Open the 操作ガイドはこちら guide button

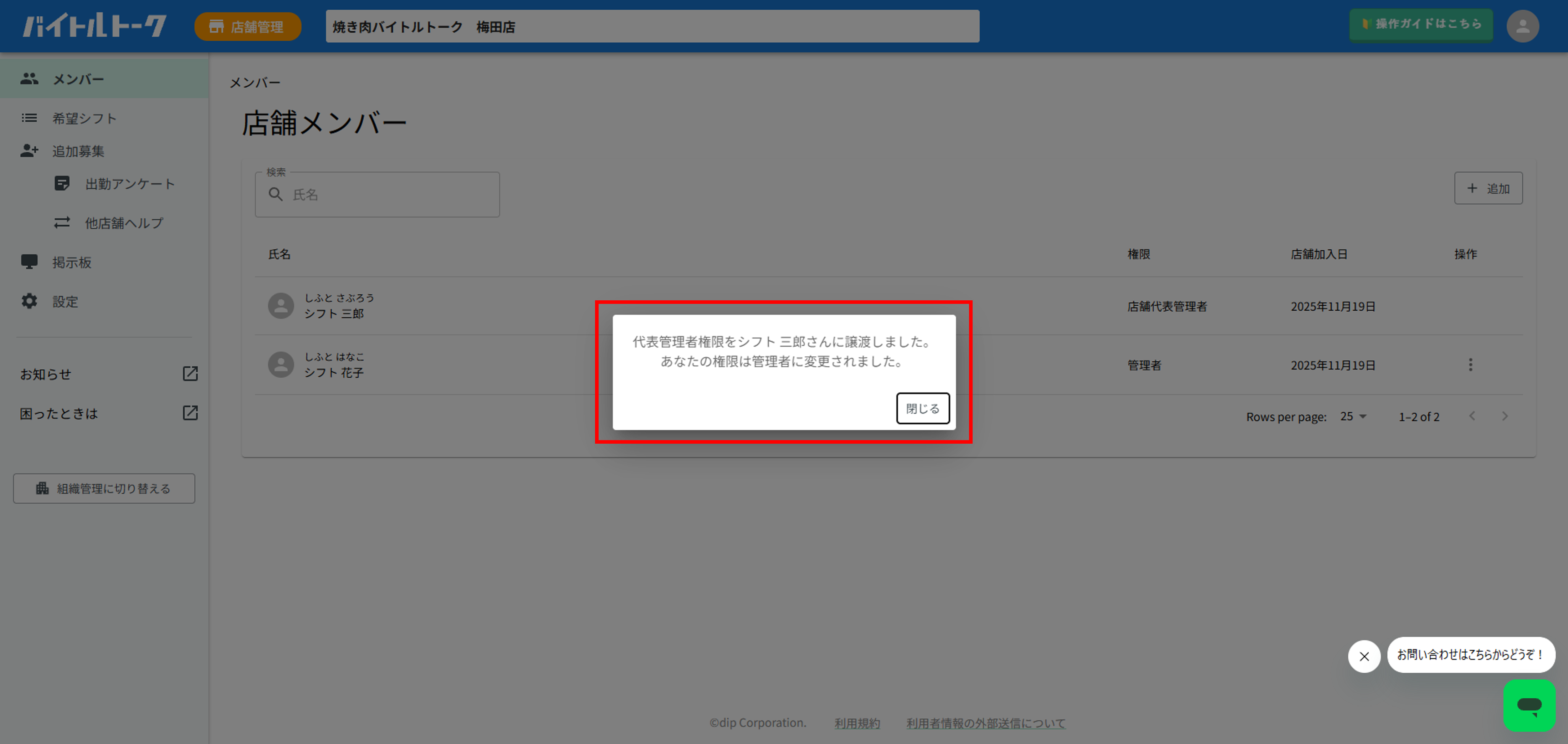pos(1421,24)
